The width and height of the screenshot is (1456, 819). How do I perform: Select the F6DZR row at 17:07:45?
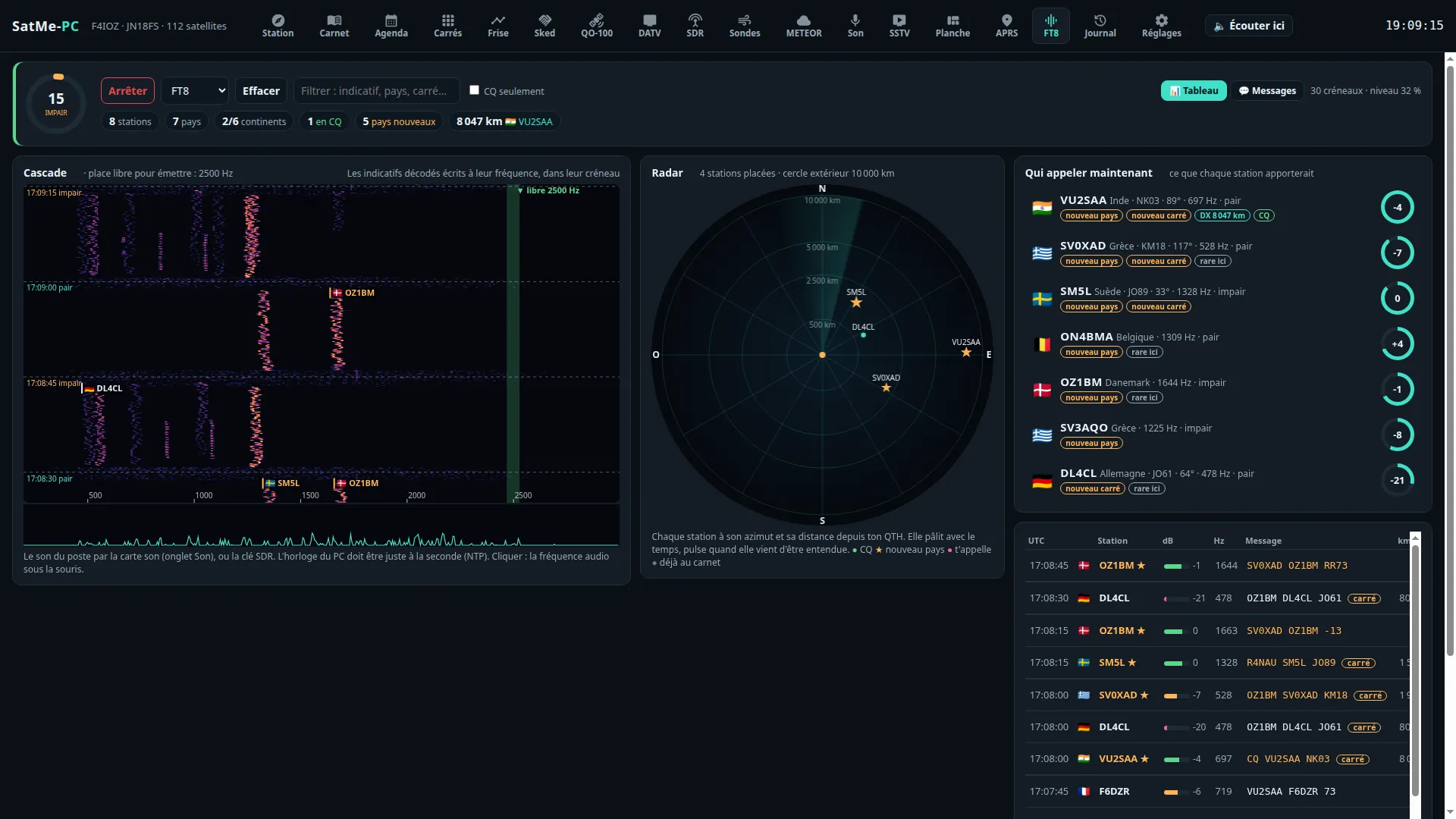[x=1217, y=791]
